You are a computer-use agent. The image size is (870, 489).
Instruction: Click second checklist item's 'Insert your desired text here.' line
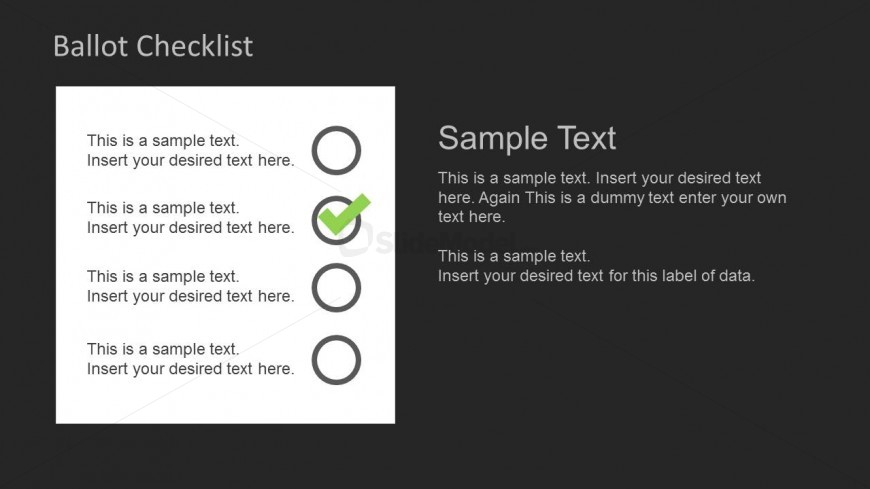point(190,227)
